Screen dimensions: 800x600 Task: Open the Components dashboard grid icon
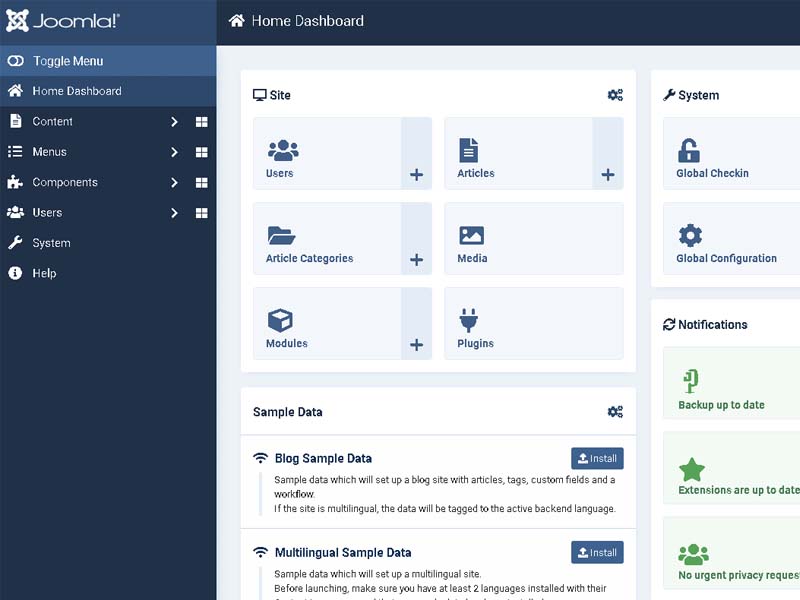[202, 182]
